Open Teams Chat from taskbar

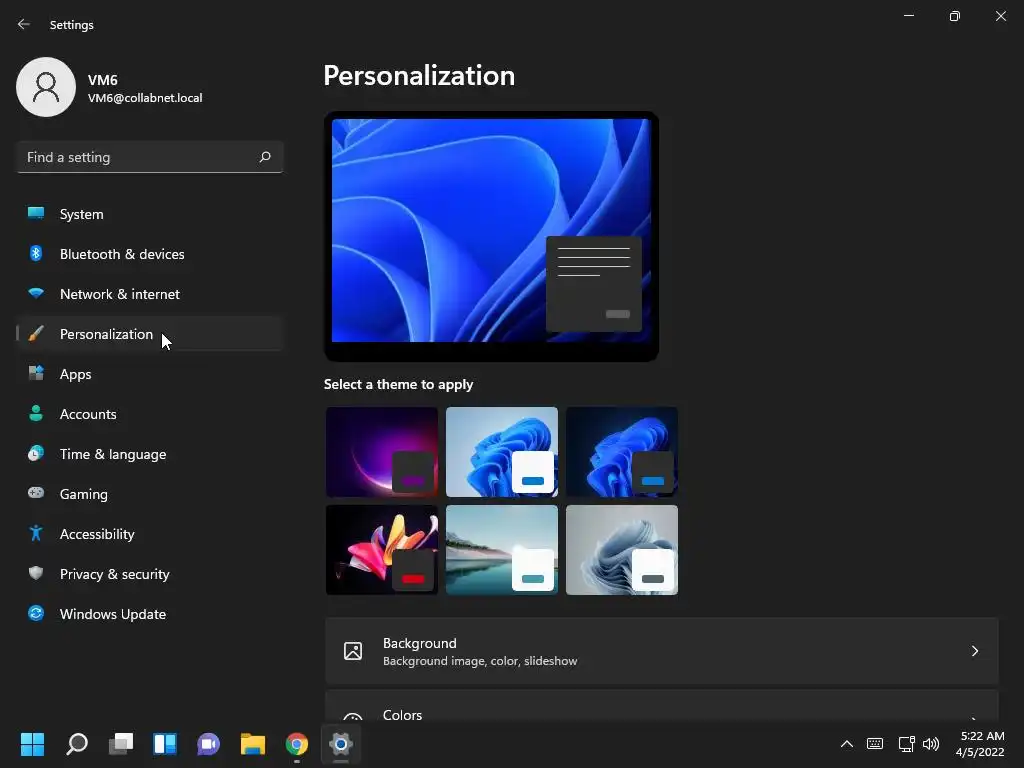[208, 744]
